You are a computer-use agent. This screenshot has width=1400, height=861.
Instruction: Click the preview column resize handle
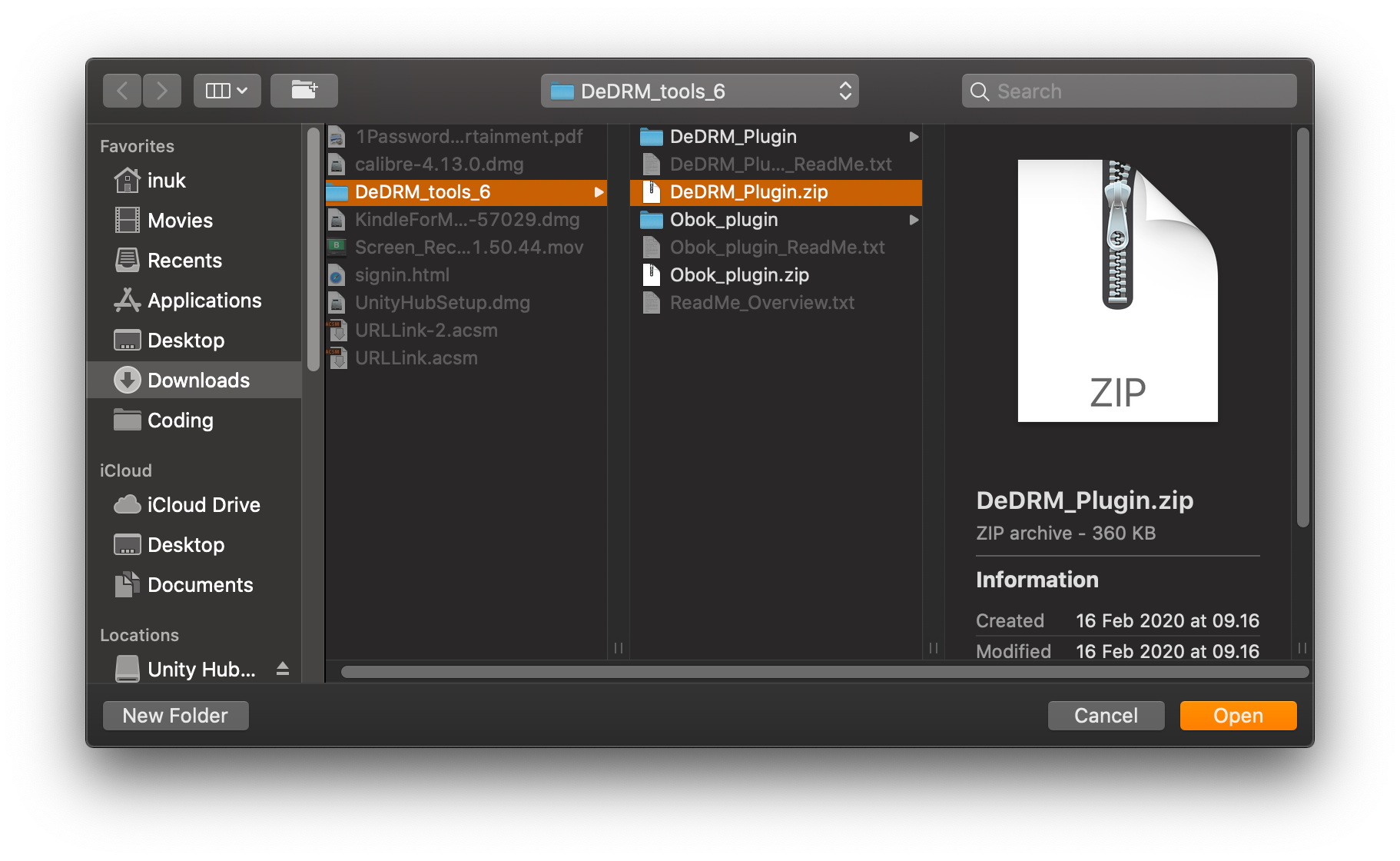pos(1302,648)
